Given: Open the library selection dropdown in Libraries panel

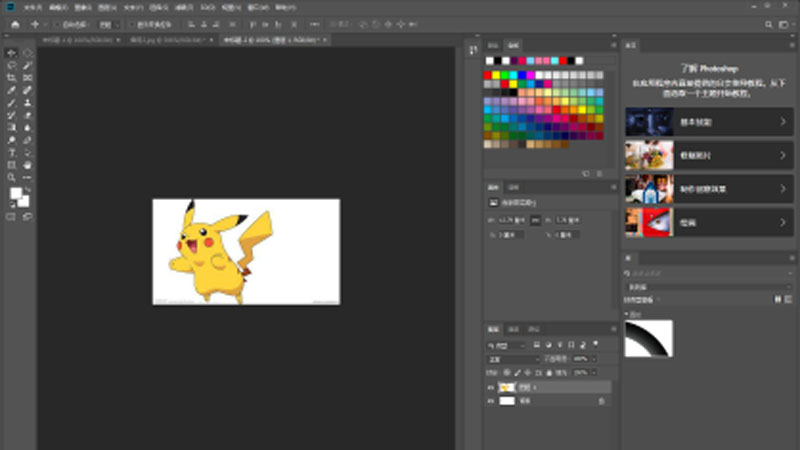Looking at the screenshot, I should (x=708, y=287).
